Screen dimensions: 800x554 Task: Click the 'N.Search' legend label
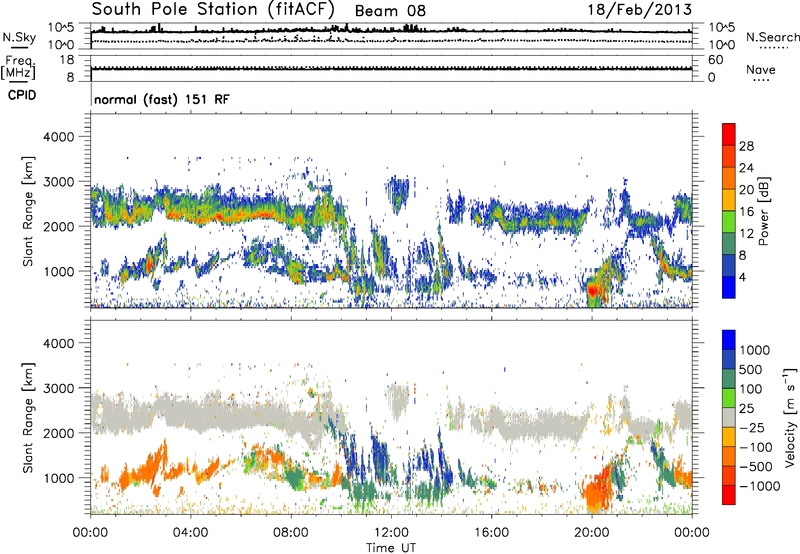(773, 37)
